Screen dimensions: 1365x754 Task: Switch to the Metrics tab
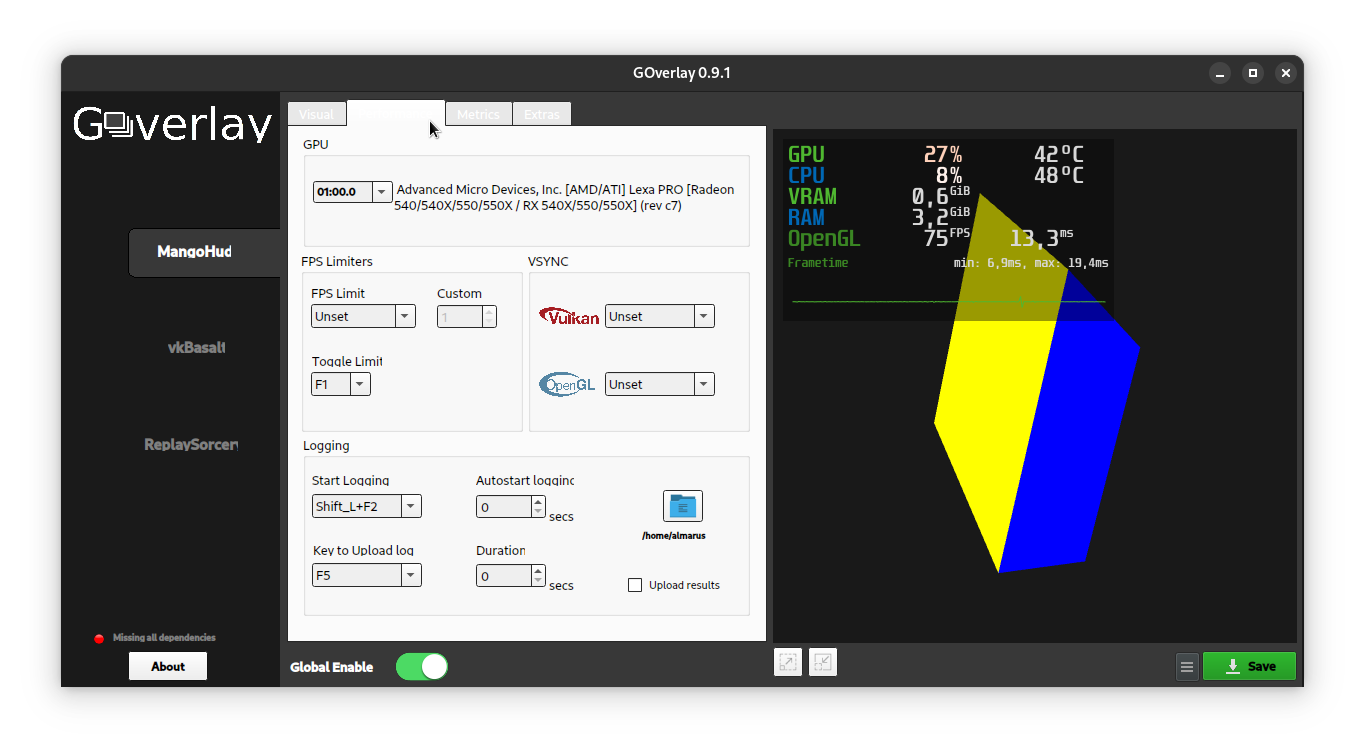478,114
